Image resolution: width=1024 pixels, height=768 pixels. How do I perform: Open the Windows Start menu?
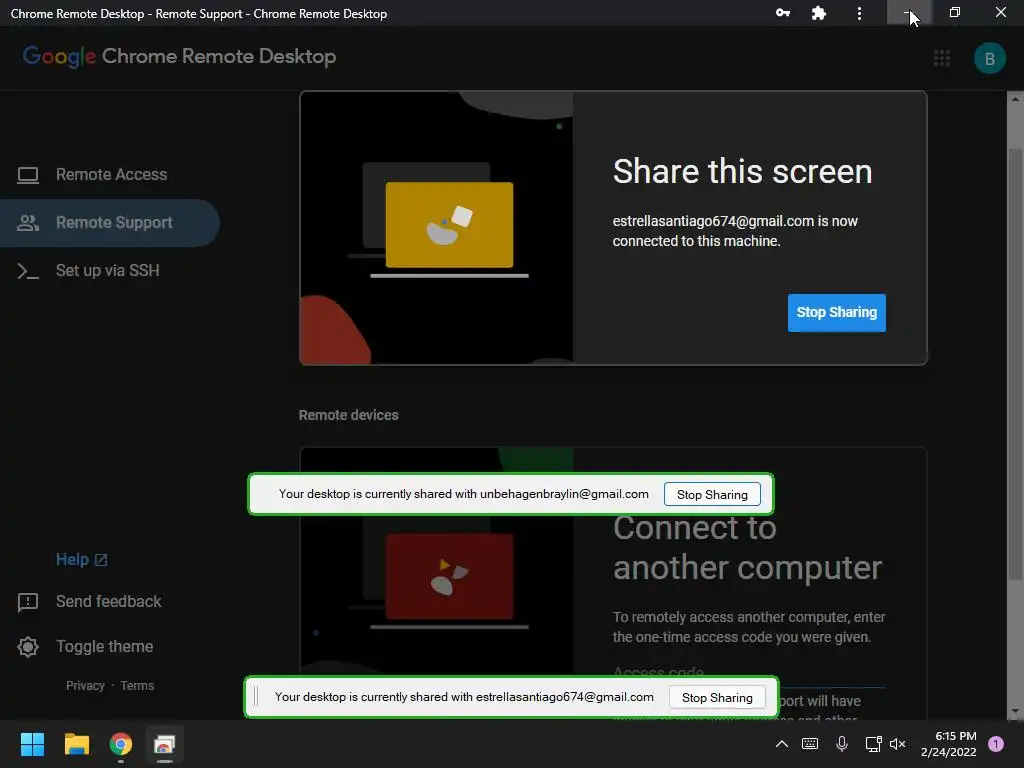(32, 744)
